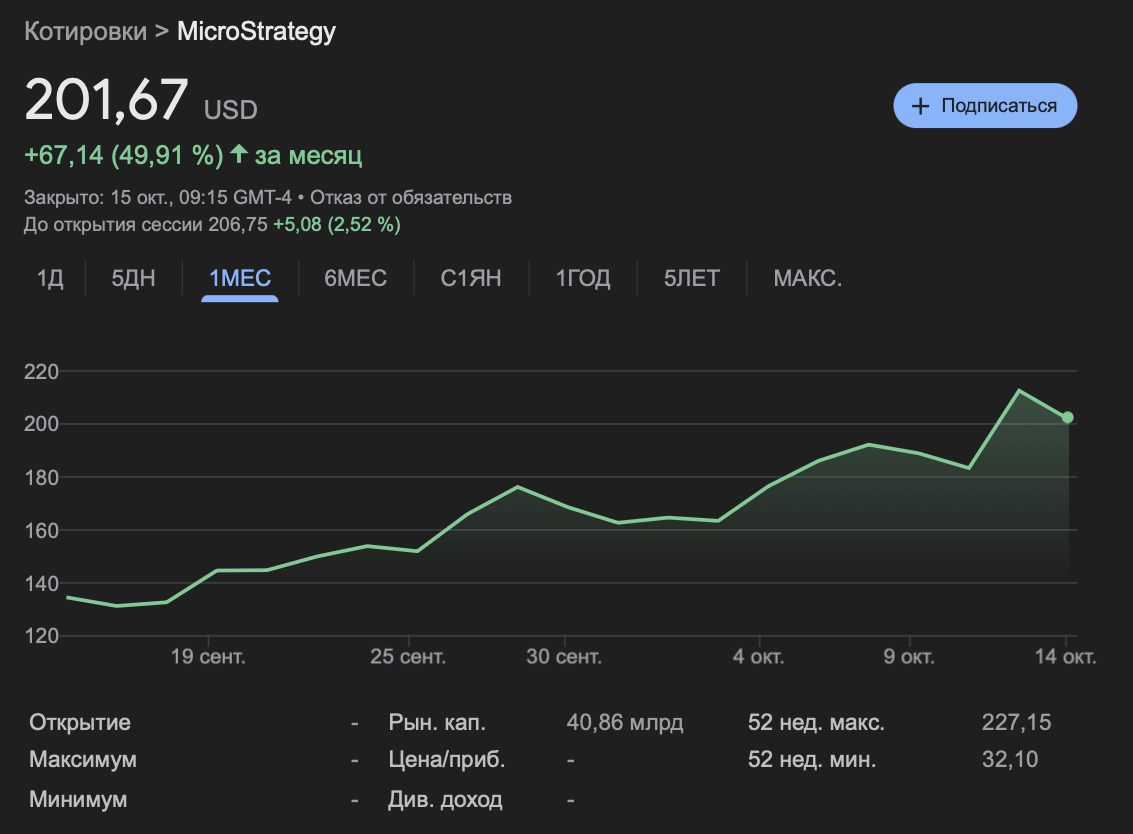
Task: Click the Открытие stat label
Action: pyautogui.click(x=80, y=722)
